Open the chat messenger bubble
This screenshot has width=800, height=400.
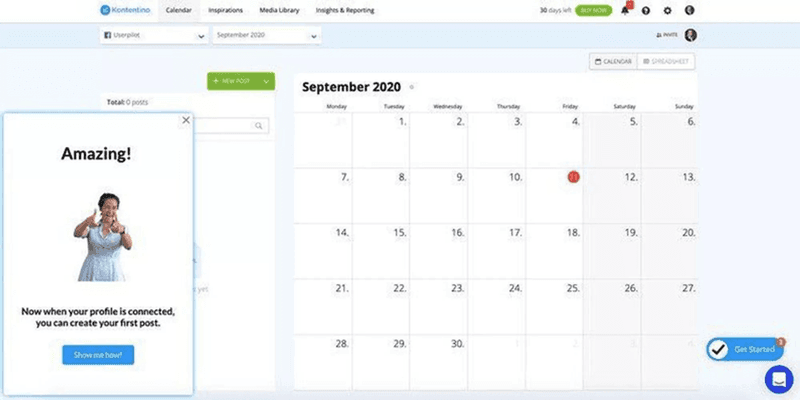coord(778,379)
